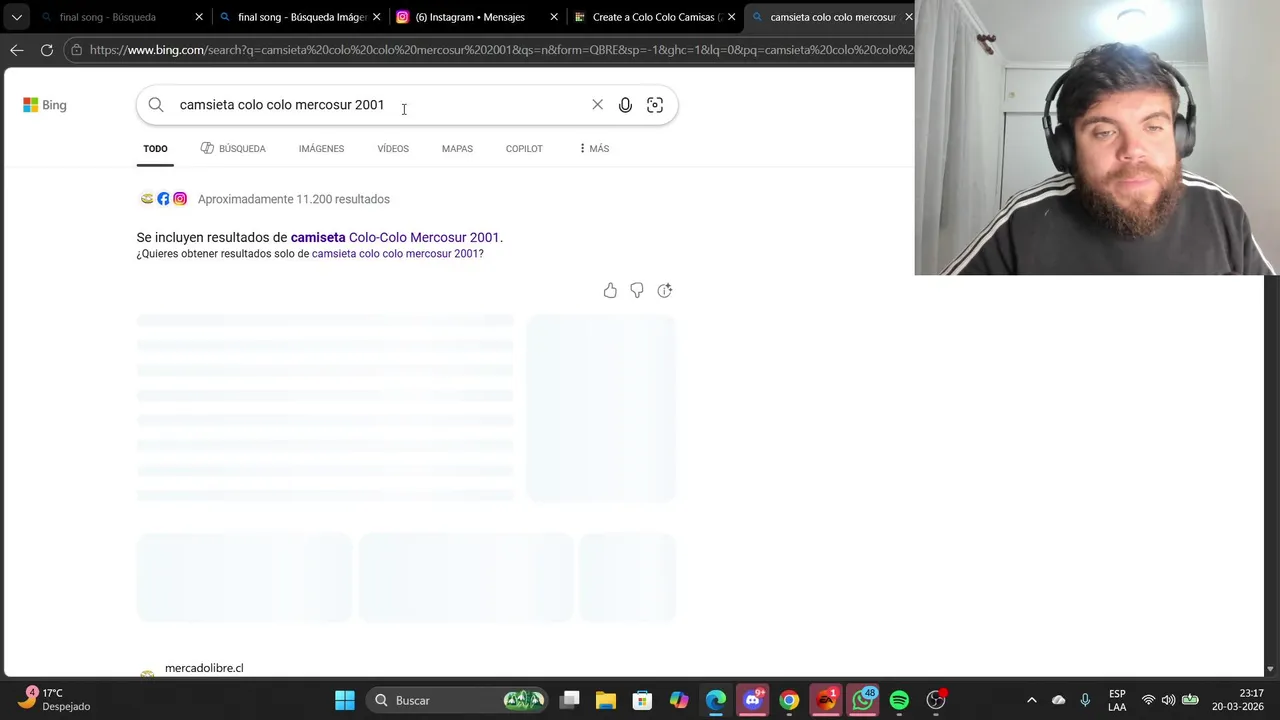
Task: Open the Windows Start menu
Action: 345,700
